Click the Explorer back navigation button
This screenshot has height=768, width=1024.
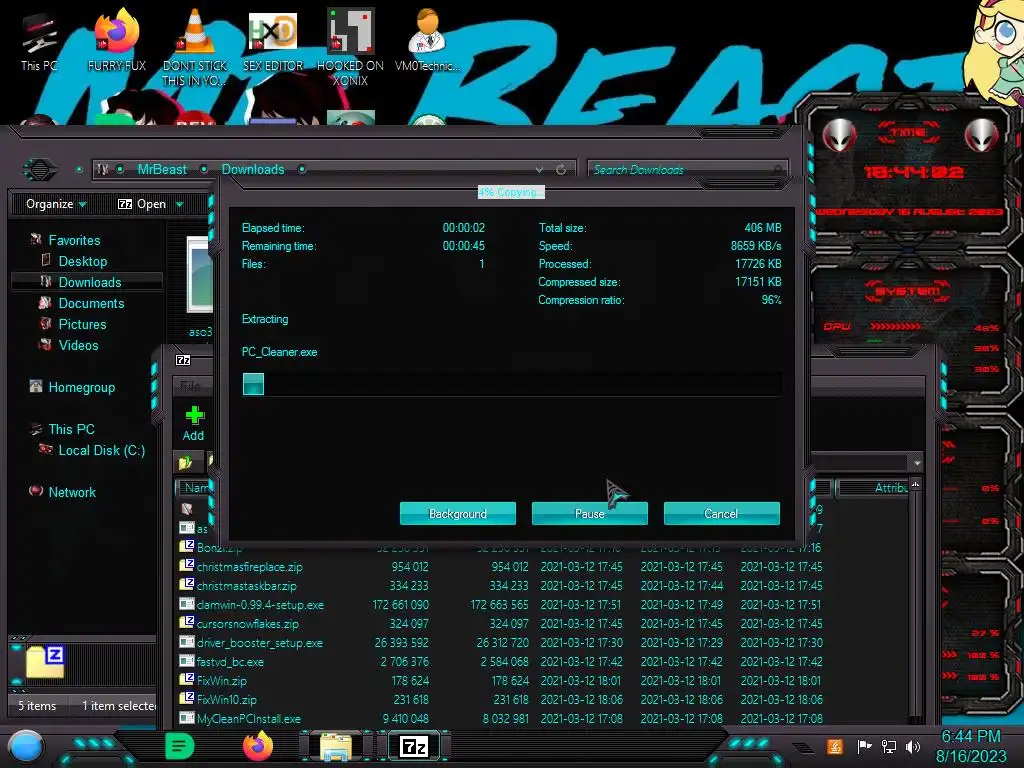point(40,170)
